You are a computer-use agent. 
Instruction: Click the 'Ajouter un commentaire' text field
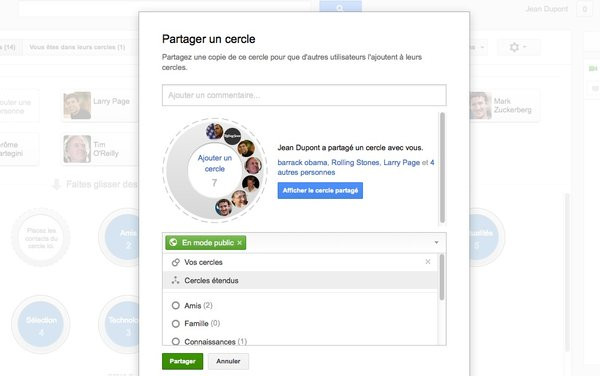(x=304, y=95)
